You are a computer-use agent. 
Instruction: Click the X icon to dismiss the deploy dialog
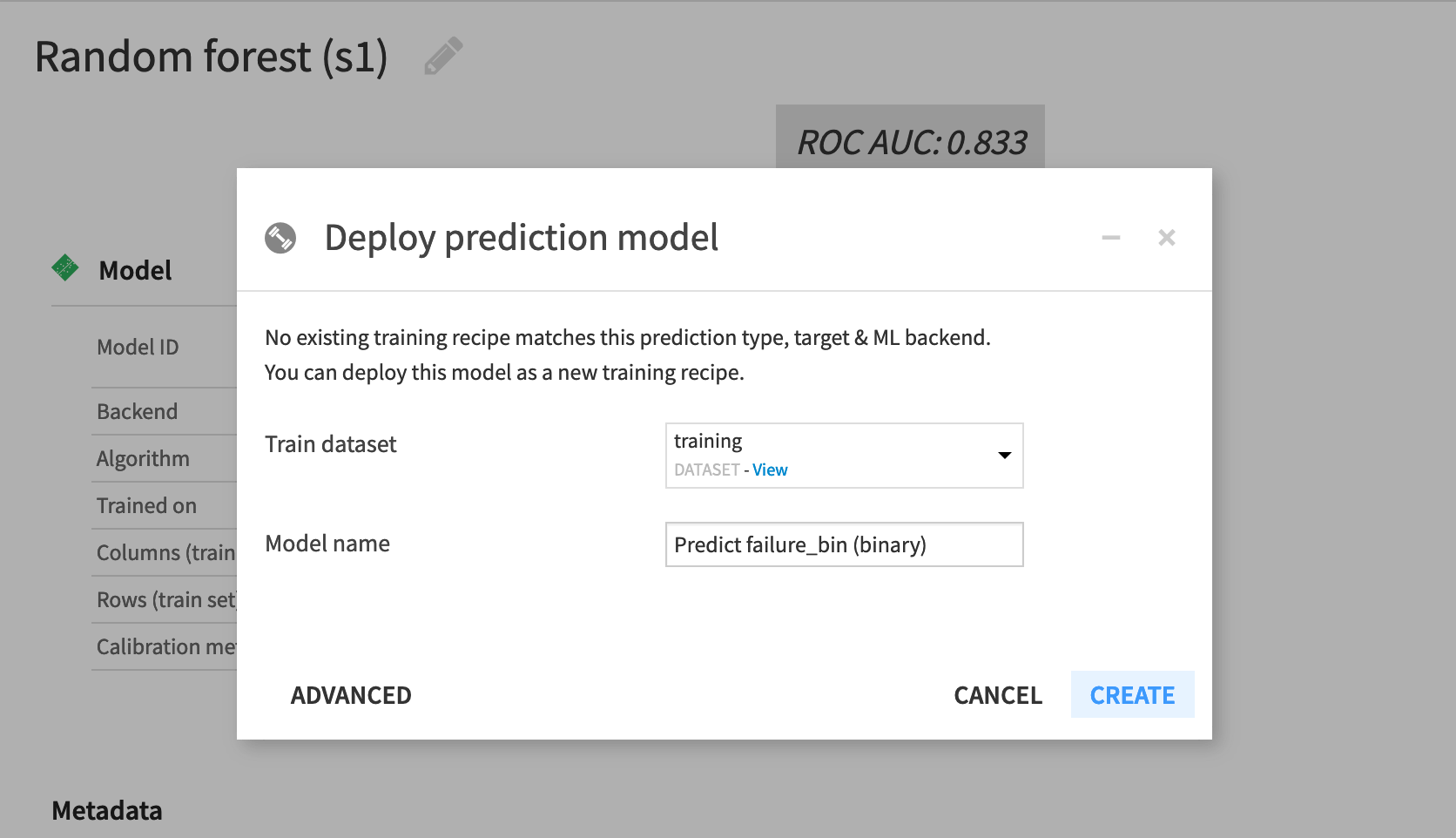point(1166,236)
